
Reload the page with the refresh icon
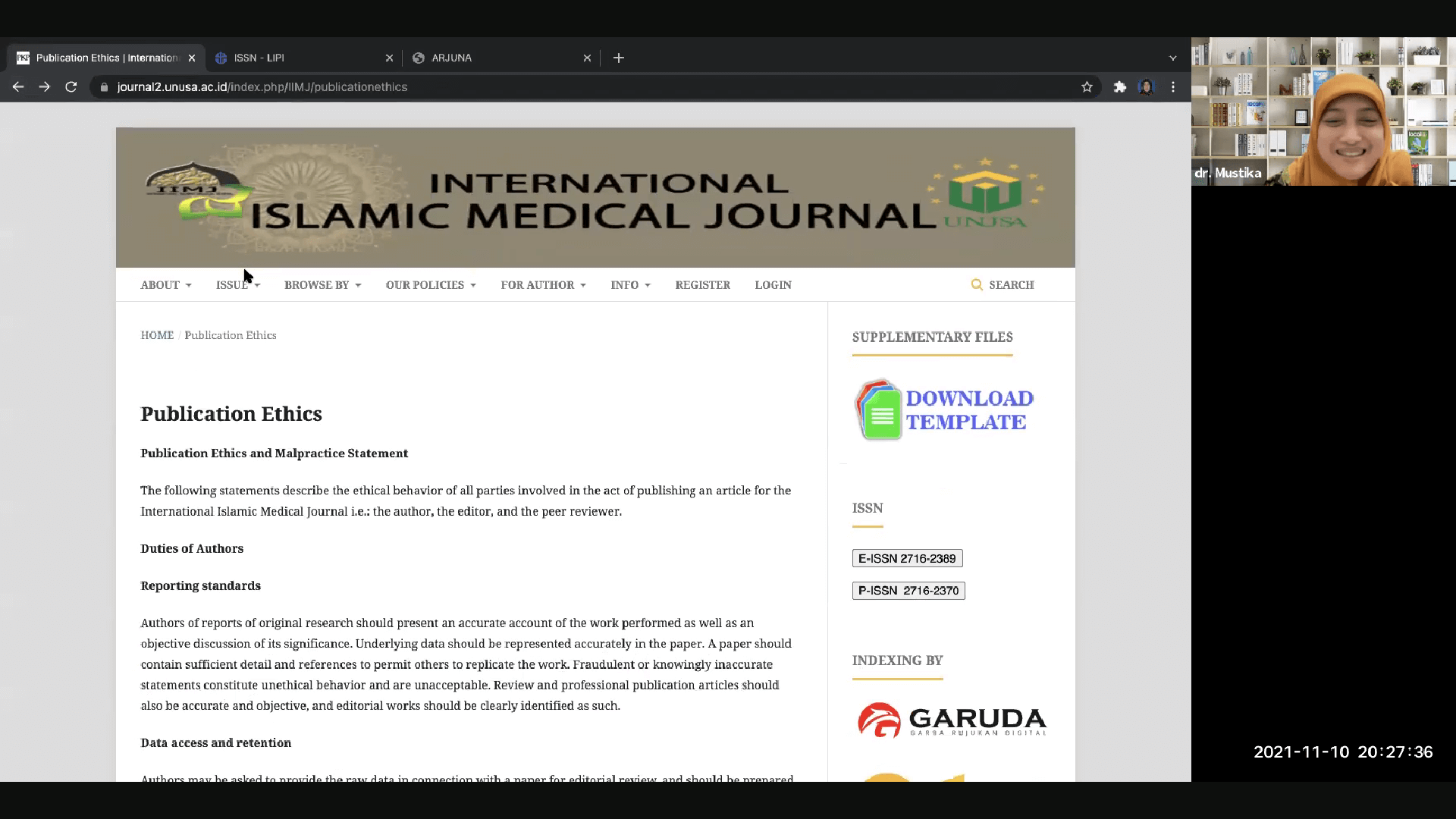tap(71, 87)
